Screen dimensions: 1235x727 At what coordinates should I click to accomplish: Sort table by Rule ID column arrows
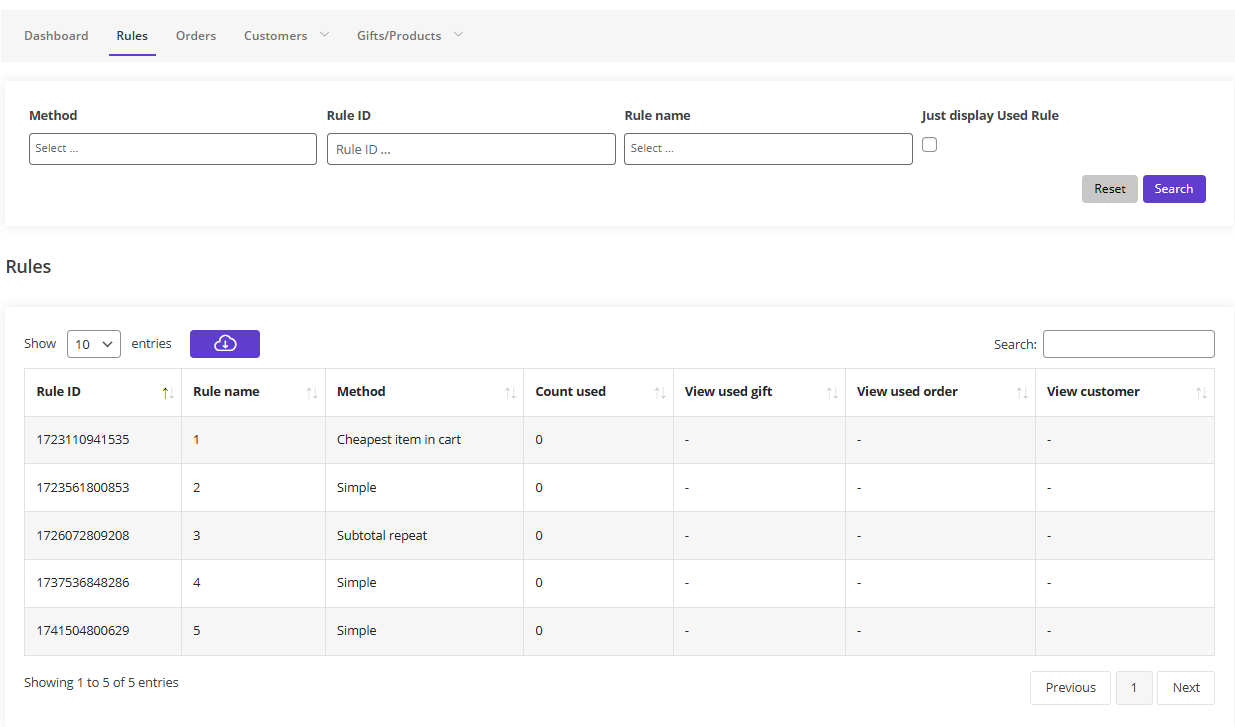tap(168, 393)
